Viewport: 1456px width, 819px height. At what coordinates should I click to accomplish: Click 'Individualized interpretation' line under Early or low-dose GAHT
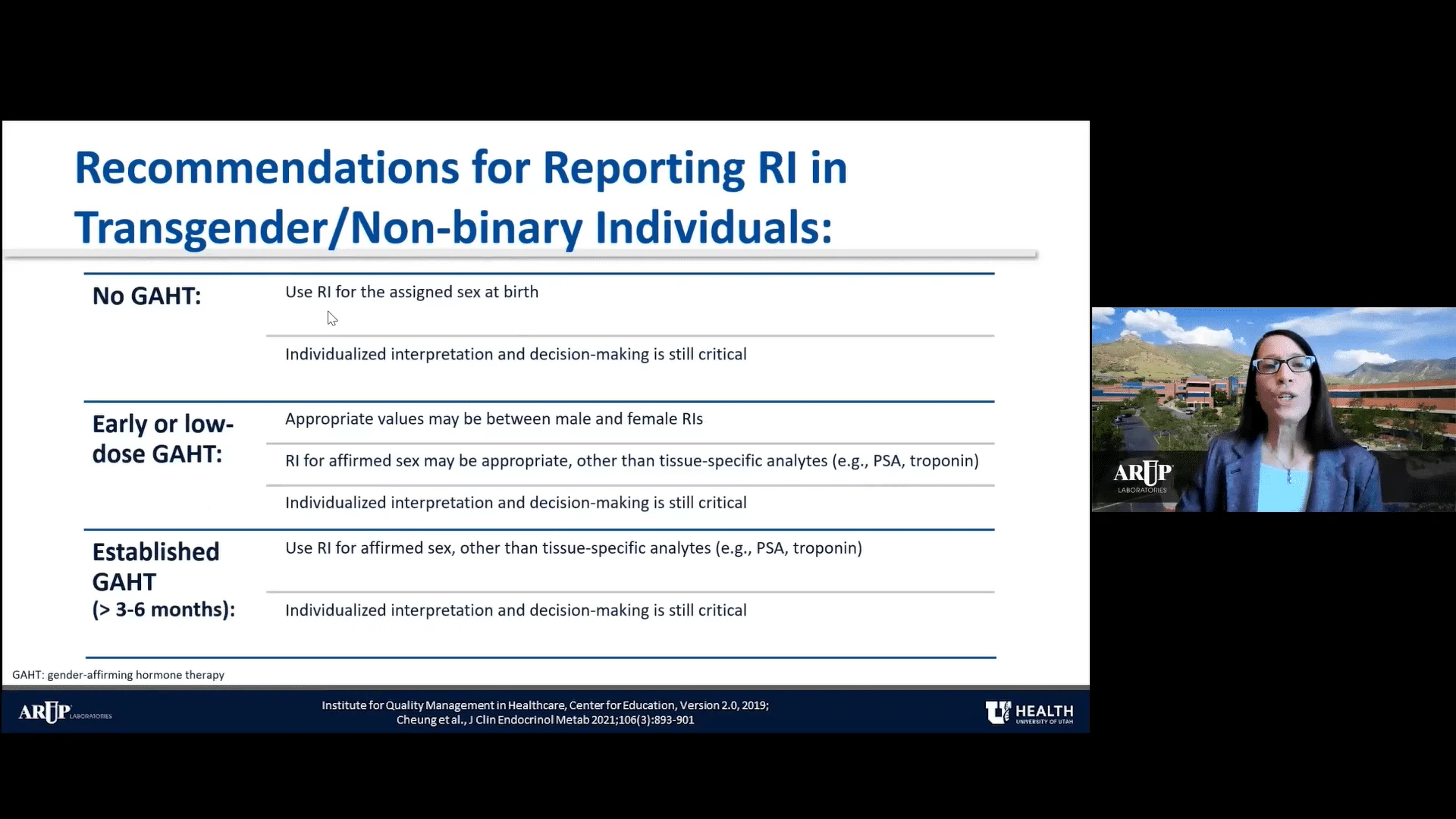(x=516, y=503)
